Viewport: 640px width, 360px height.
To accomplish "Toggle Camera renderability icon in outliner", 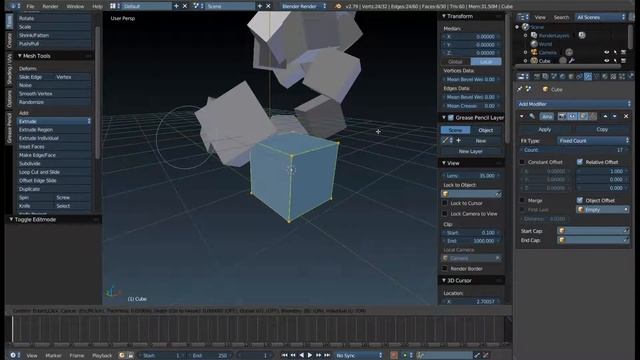I will click(623, 52).
